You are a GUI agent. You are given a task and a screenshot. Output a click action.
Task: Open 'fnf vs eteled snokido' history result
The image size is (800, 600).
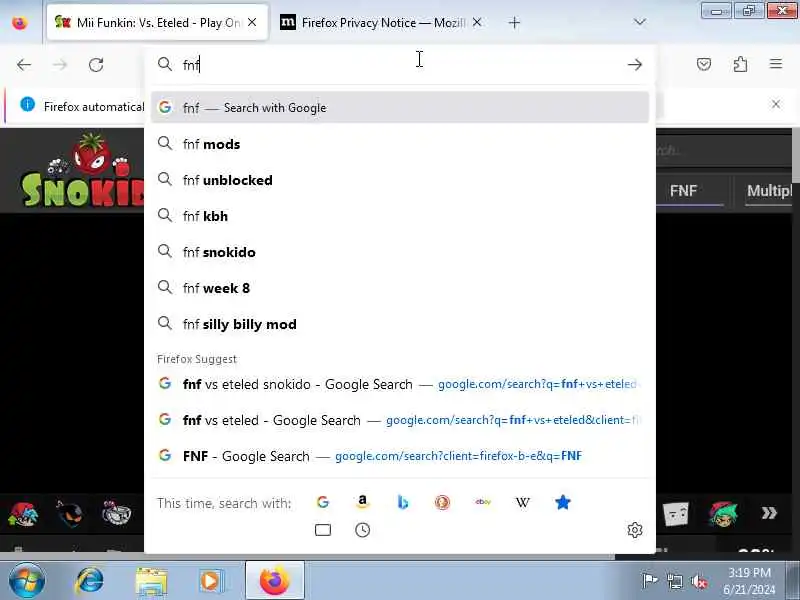(x=400, y=384)
